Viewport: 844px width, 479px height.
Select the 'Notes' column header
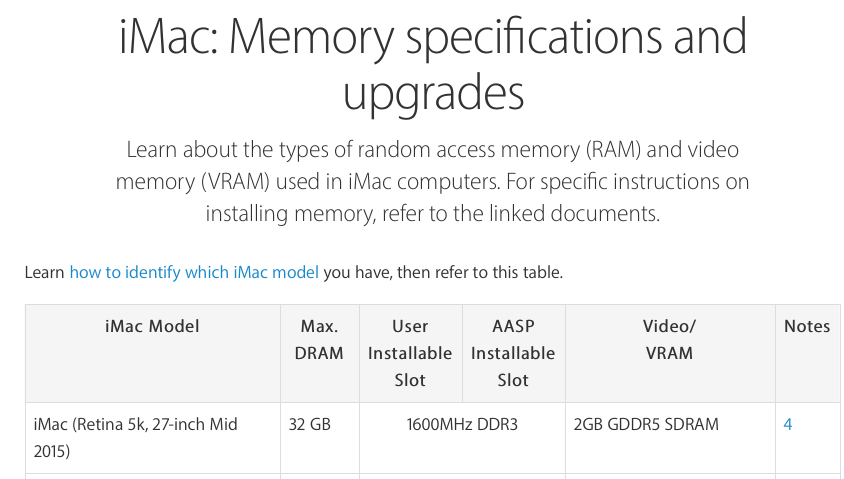[807, 326]
